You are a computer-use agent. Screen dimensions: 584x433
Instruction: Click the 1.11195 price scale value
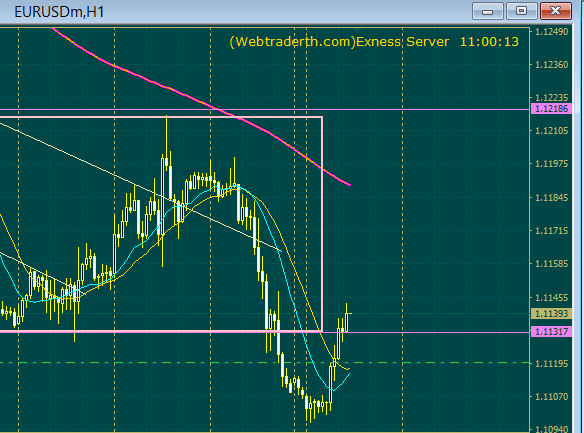[552, 363]
